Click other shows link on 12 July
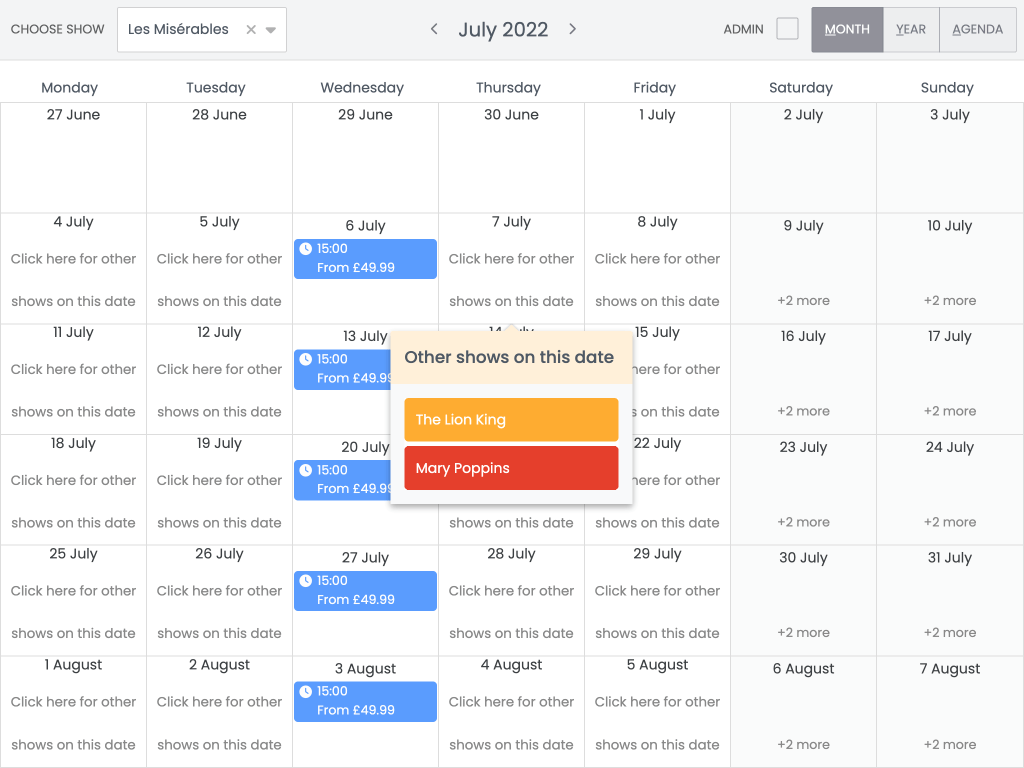Screen dimensions: 1024x768 click(x=219, y=391)
